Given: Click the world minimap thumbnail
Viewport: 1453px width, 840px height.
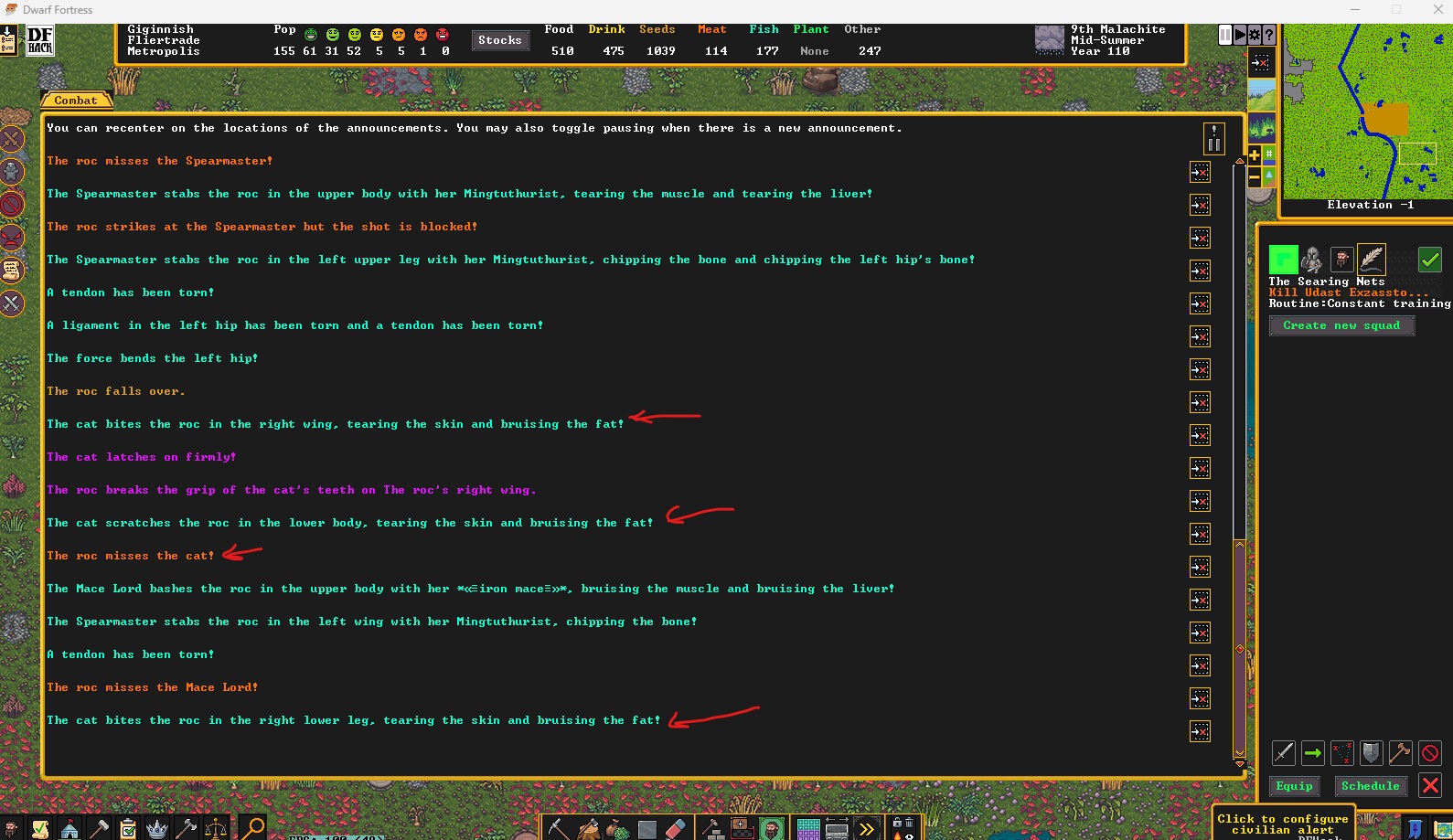Looking at the screenshot, I should [1367, 112].
